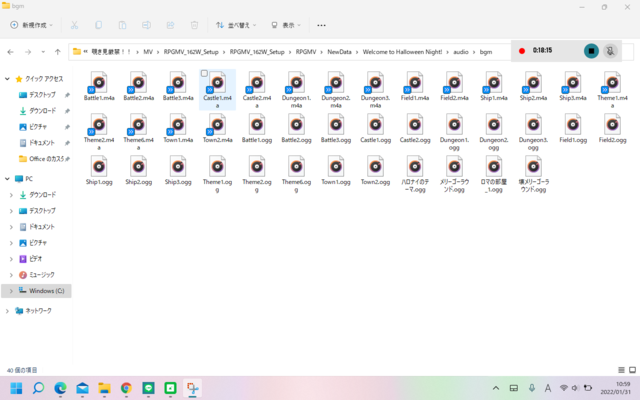This screenshot has height=400, width=640.
Task: Select file Theme1.m4a
Action: pyautogui.click(x=612, y=90)
